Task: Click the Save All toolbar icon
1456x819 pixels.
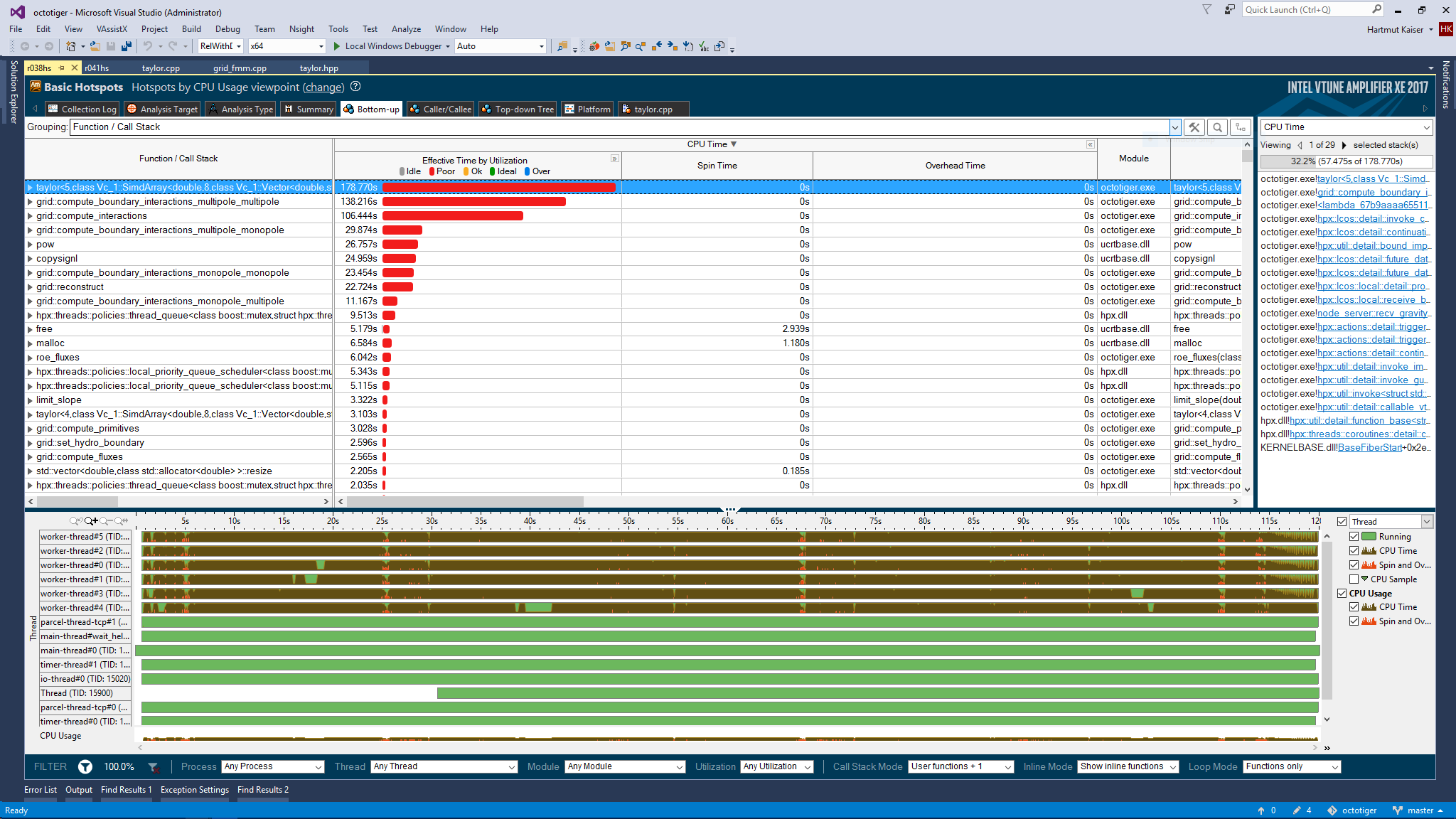Action: (127, 46)
